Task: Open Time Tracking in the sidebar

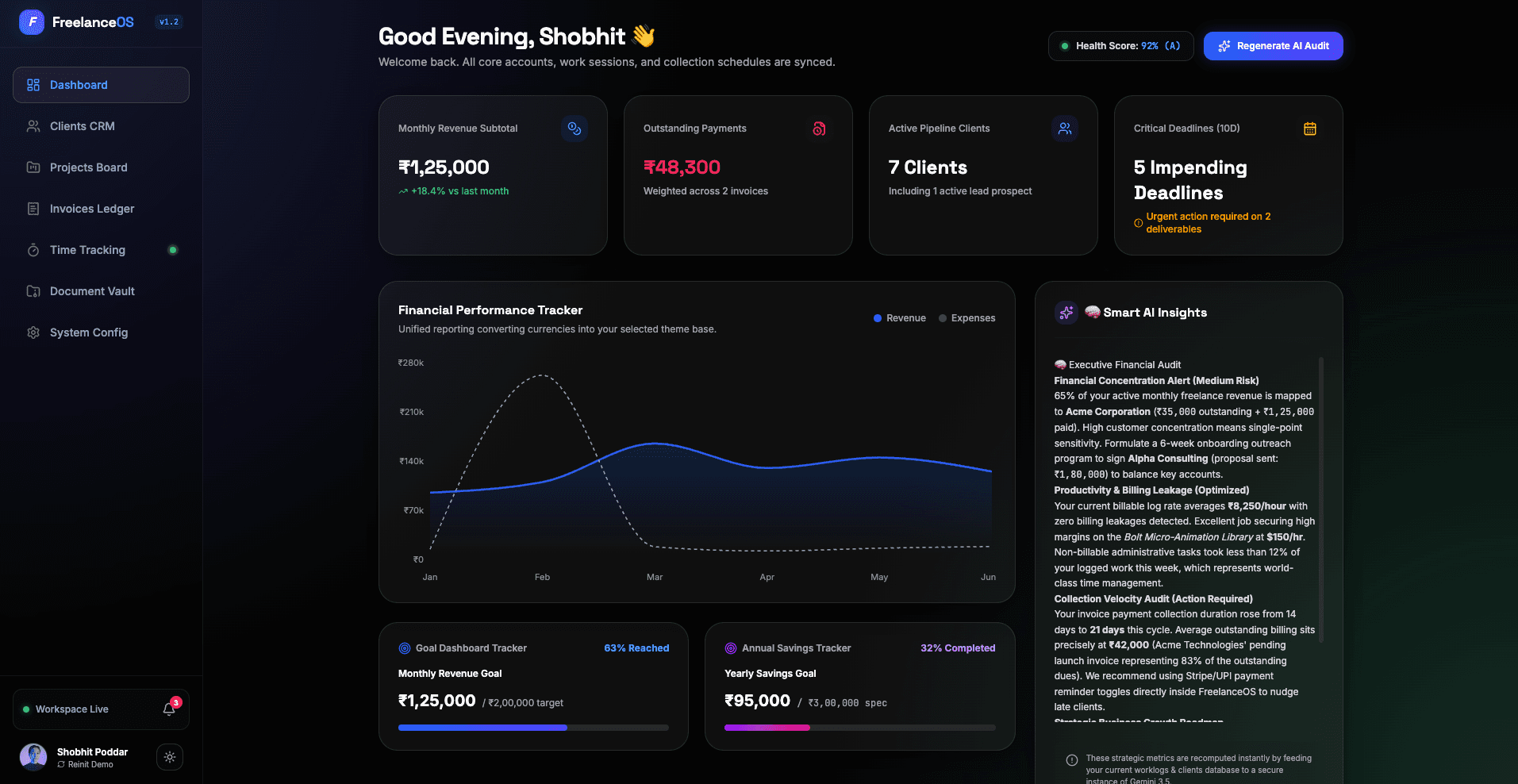Action: 101,250
